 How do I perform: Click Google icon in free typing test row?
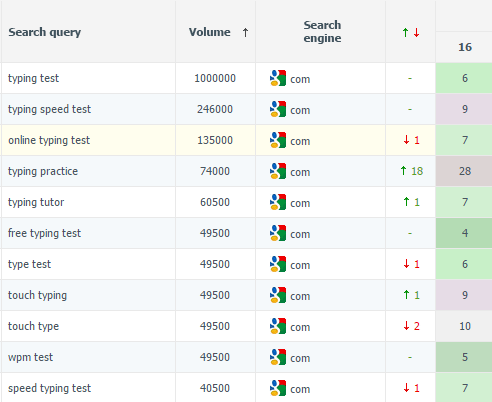278,233
